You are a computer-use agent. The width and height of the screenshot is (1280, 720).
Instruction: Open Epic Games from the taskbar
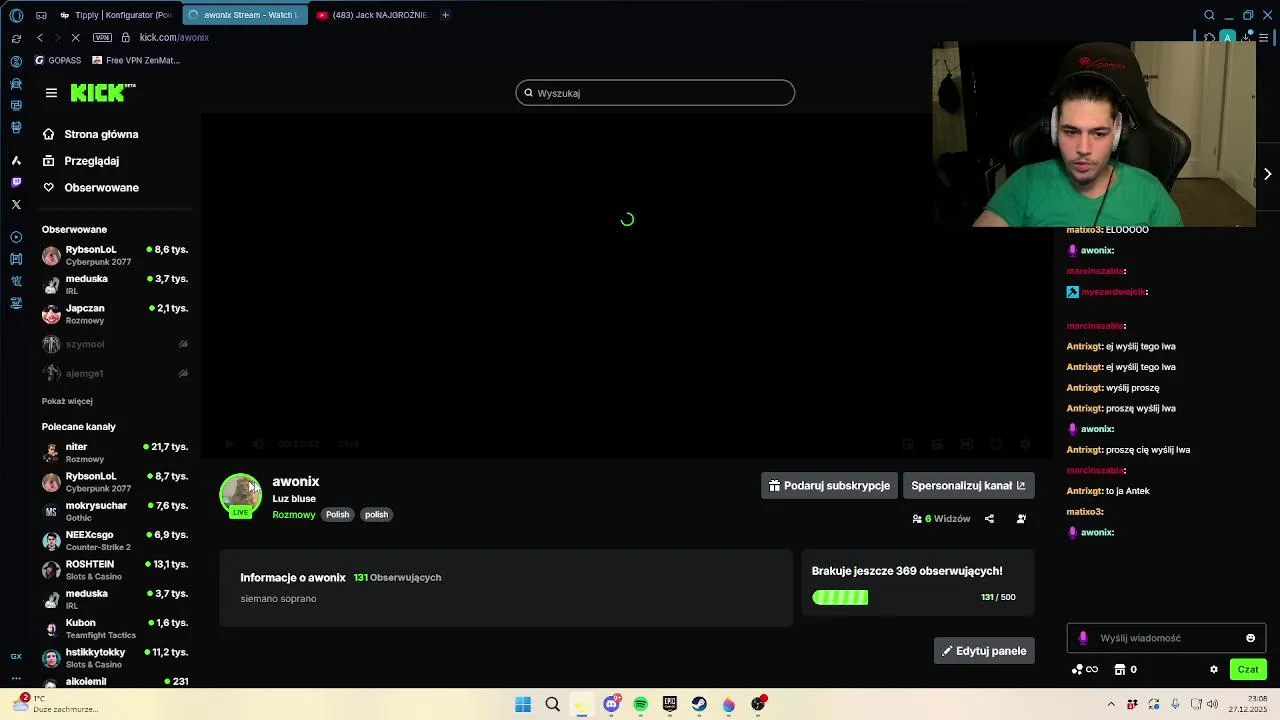tap(670, 704)
